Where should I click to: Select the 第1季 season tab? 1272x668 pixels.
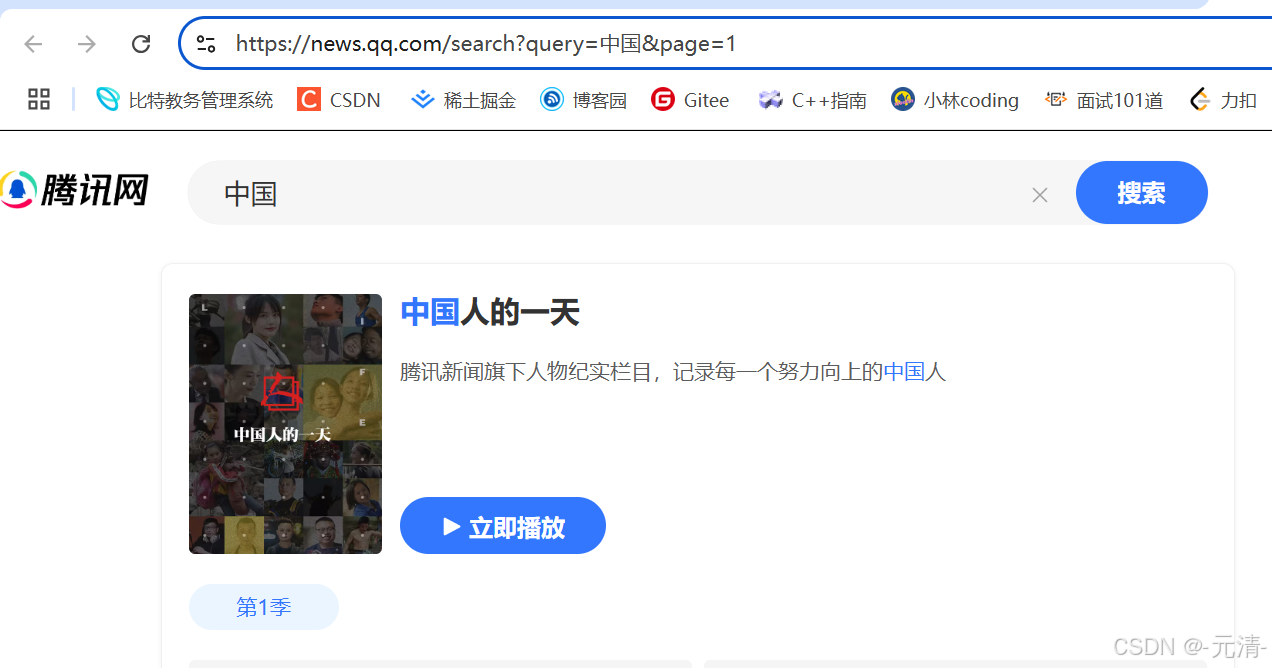point(264,607)
